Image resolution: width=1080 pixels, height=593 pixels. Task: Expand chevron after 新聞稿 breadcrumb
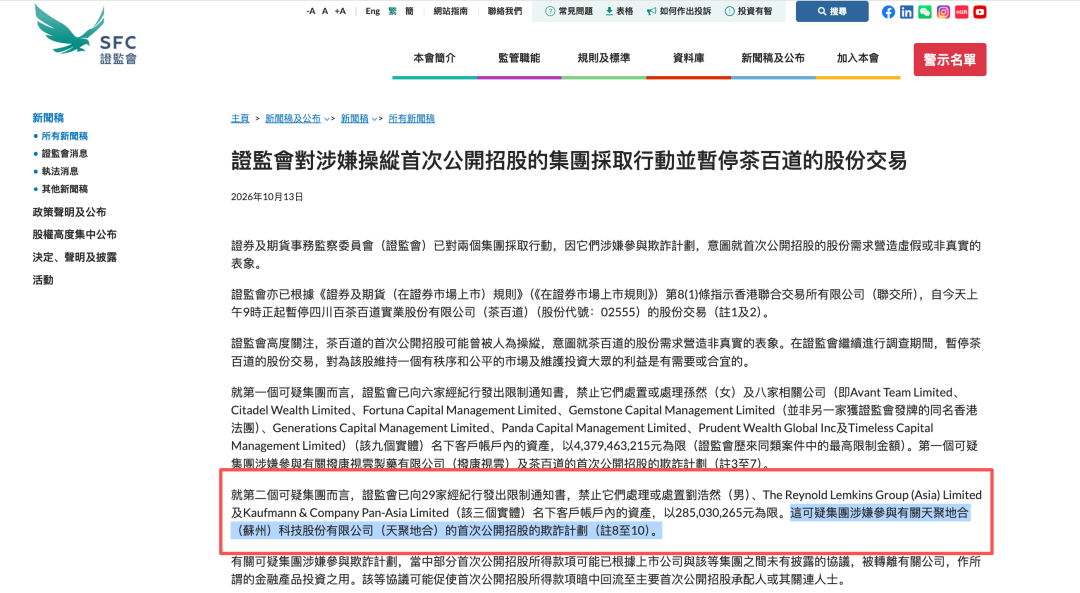pyautogui.click(x=375, y=119)
